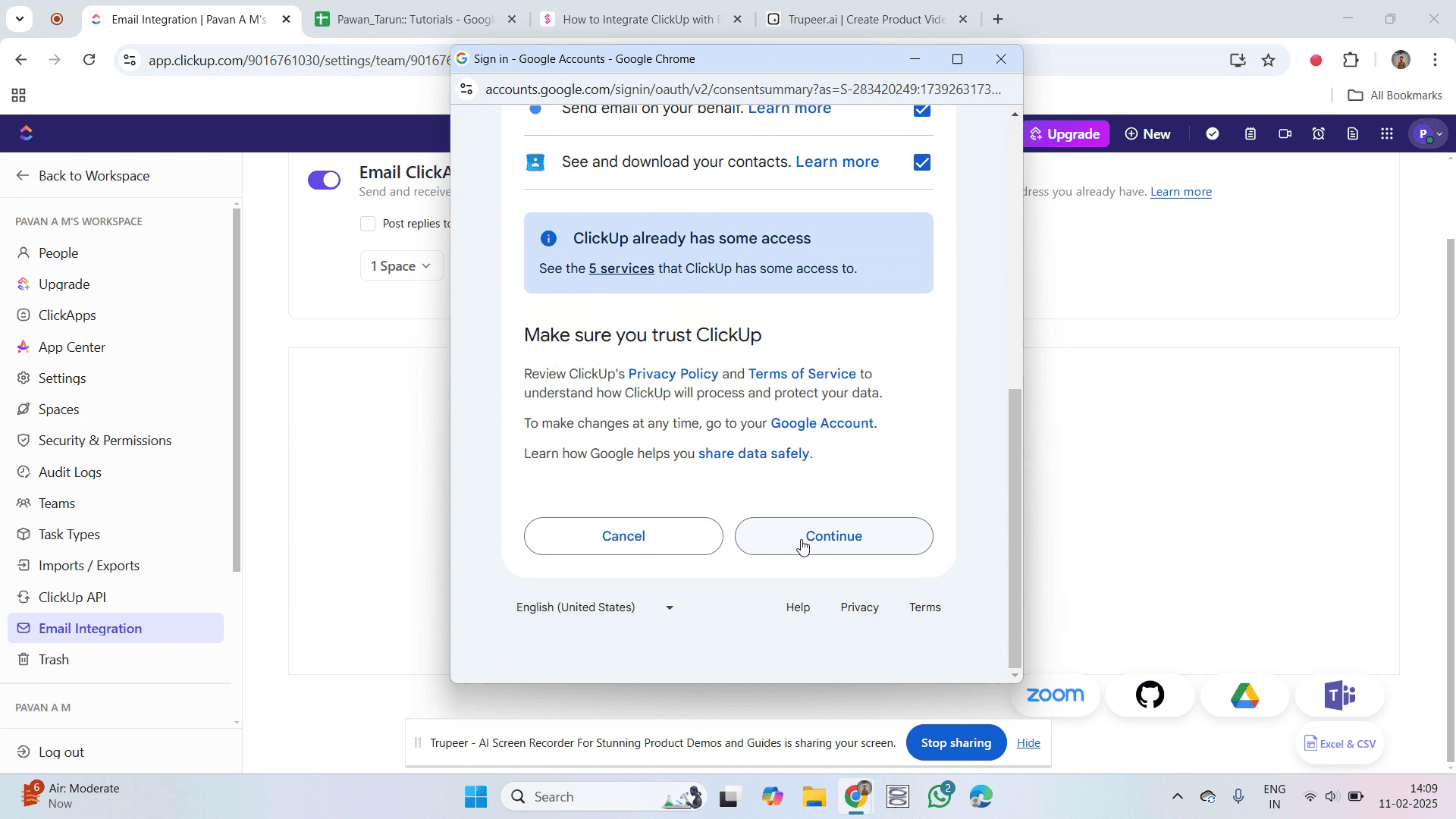Check the Post replies checkbox

pyautogui.click(x=368, y=224)
